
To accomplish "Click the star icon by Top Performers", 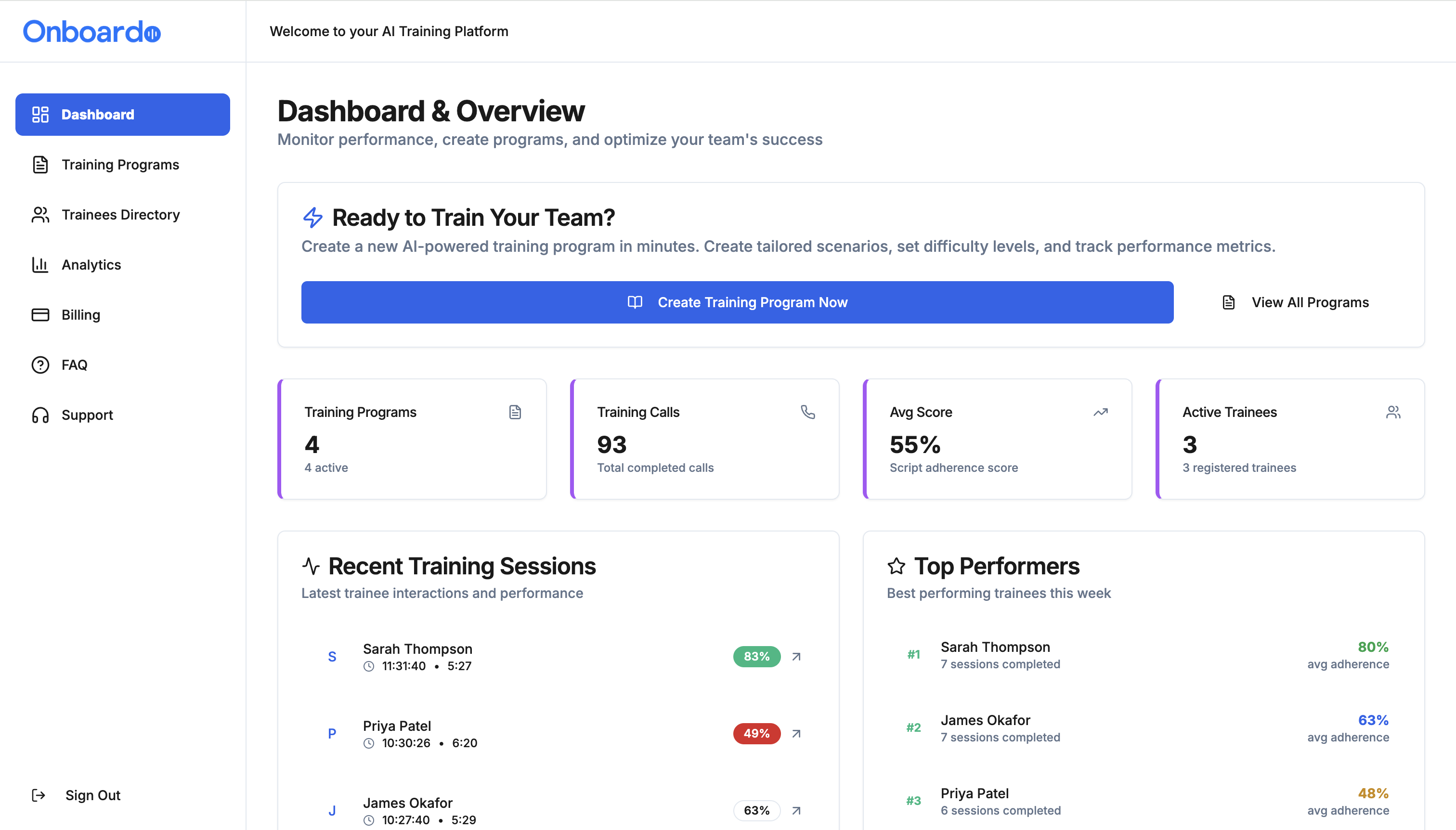I will tap(896, 566).
